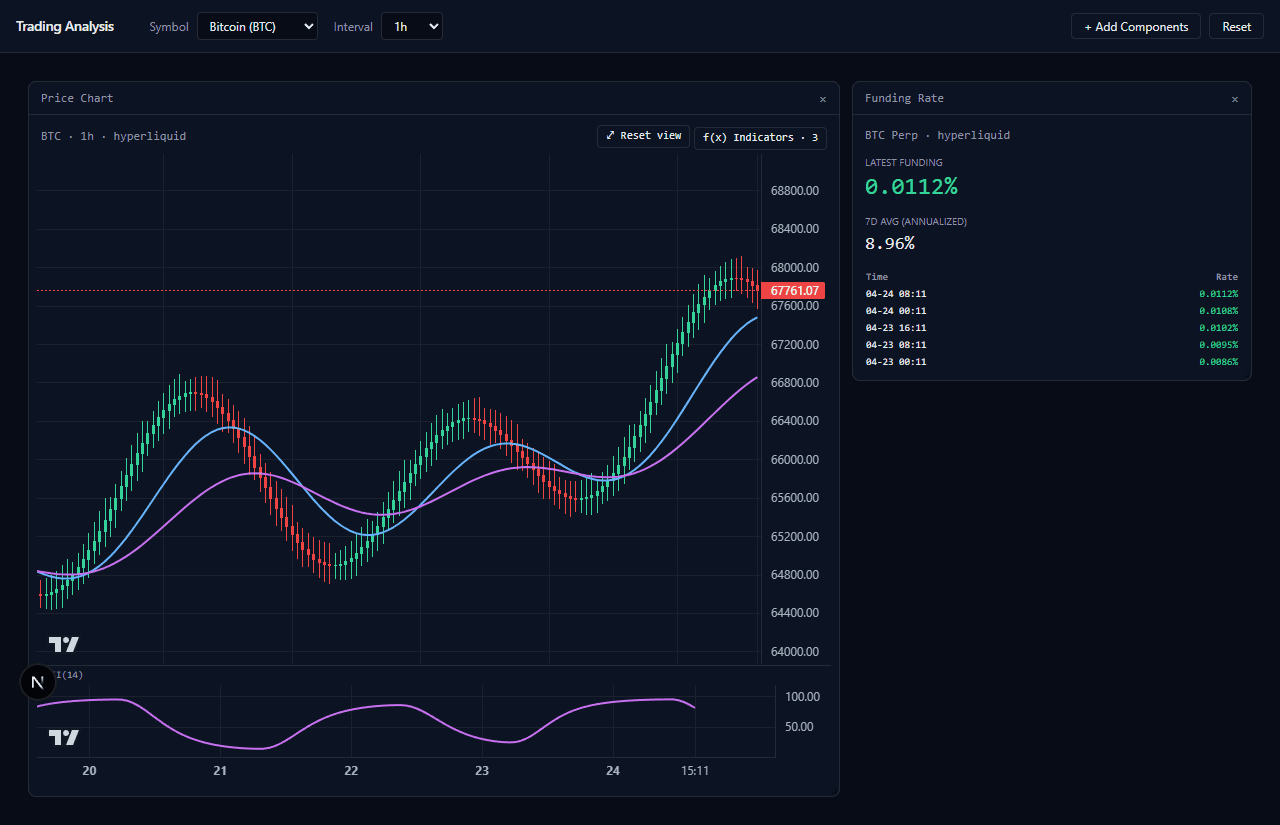Open the Symbol dropdown showing Bitcoin (BTC)
This screenshot has width=1280, height=825.
click(257, 27)
